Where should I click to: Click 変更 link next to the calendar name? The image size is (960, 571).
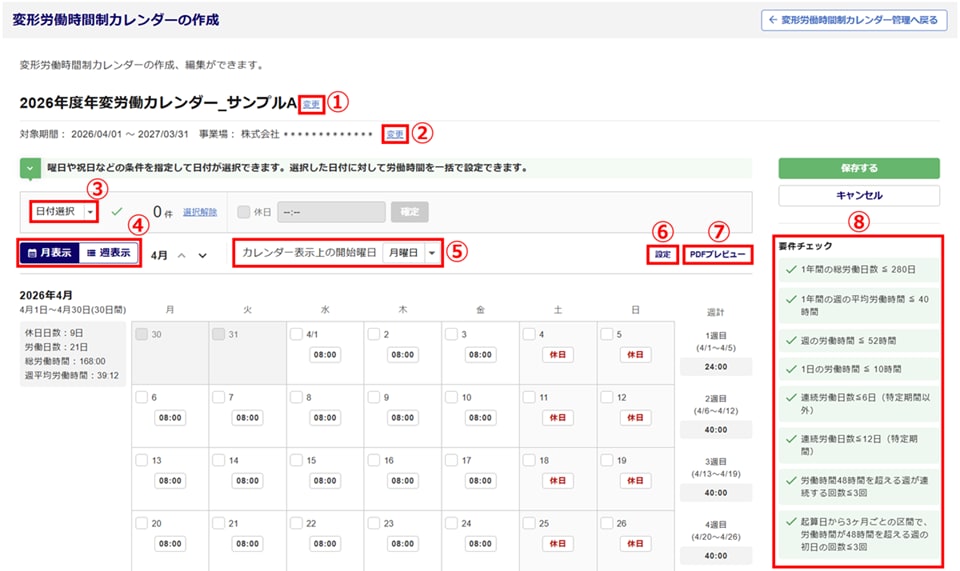coord(311,103)
